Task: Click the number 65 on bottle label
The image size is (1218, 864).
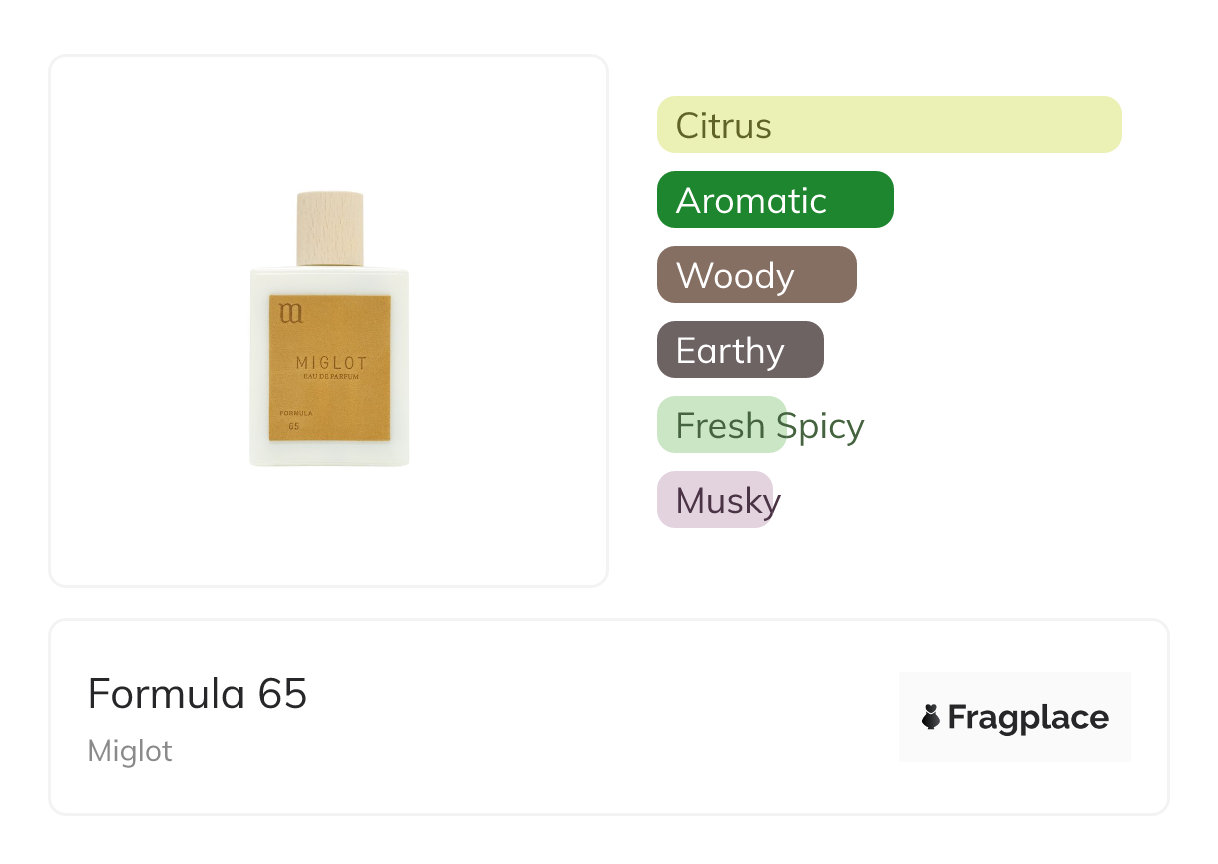Action: click(293, 427)
